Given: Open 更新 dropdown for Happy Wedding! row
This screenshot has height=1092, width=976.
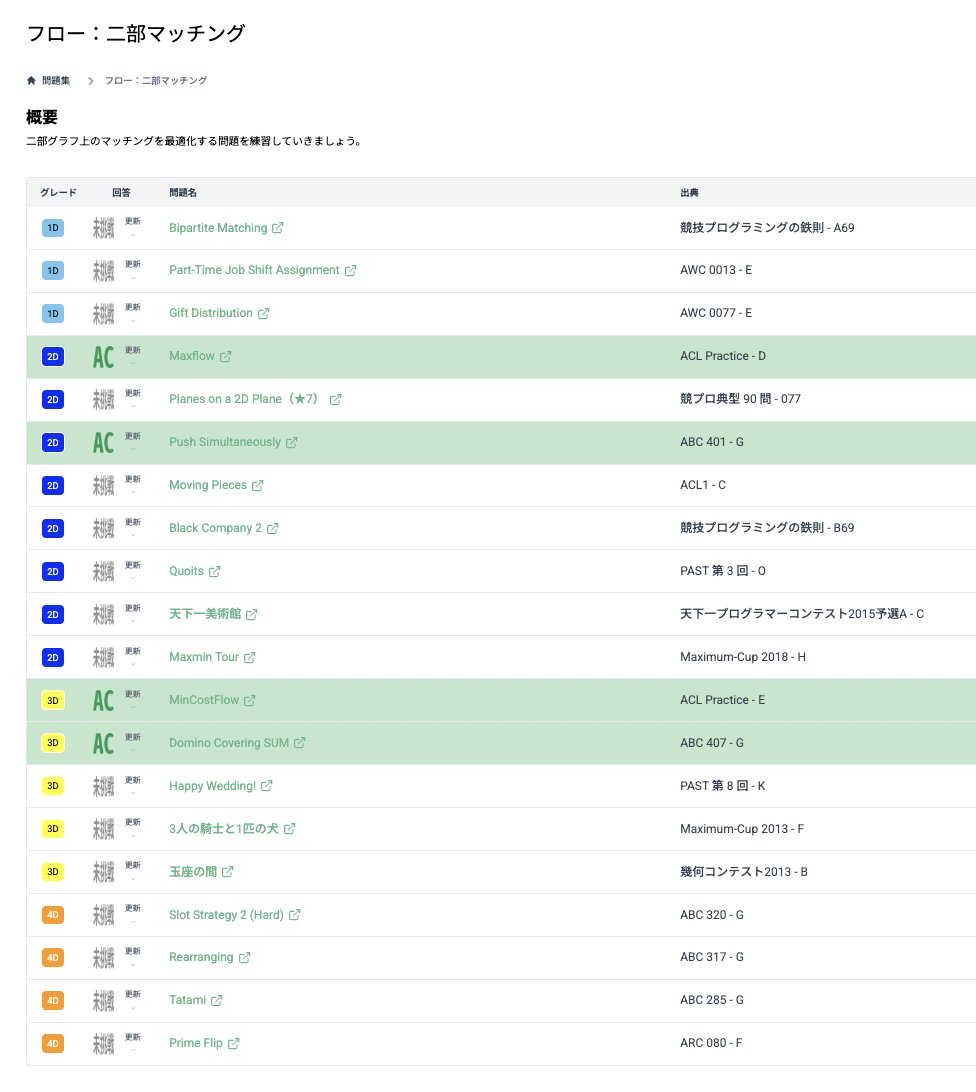Looking at the screenshot, I should point(133,786).
